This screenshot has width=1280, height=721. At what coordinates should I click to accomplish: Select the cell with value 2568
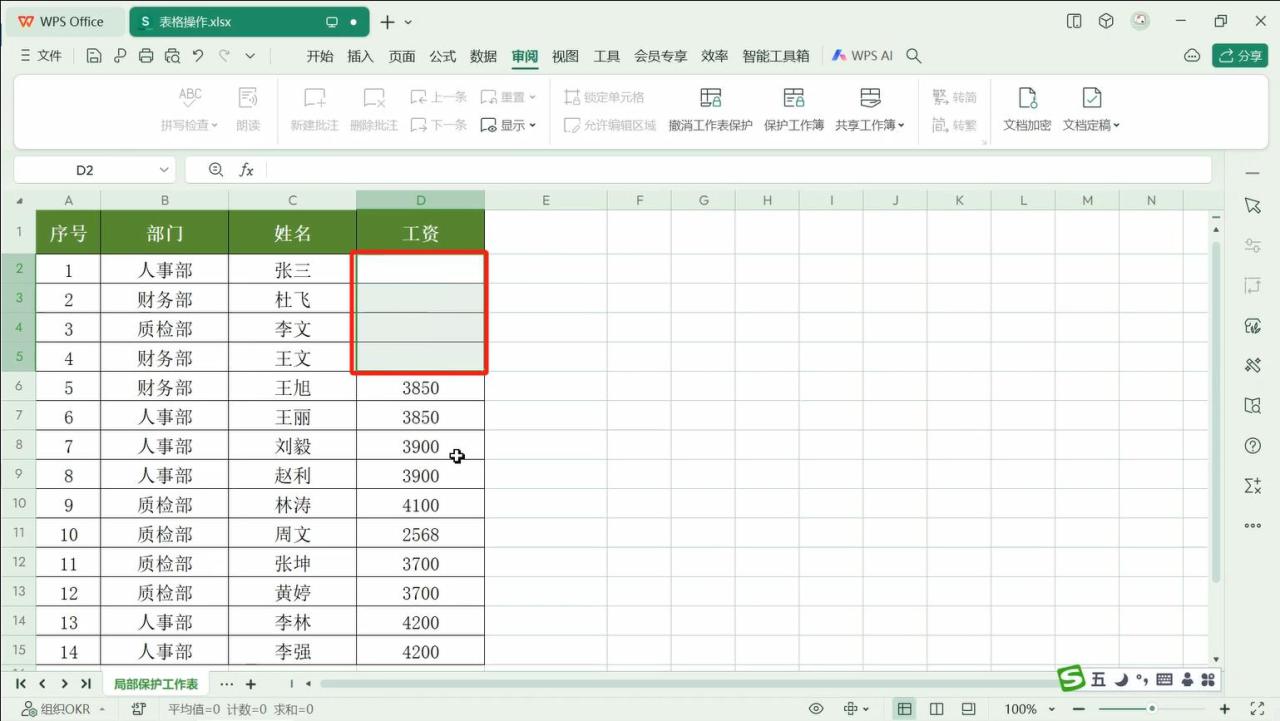(x=421, y=534)
